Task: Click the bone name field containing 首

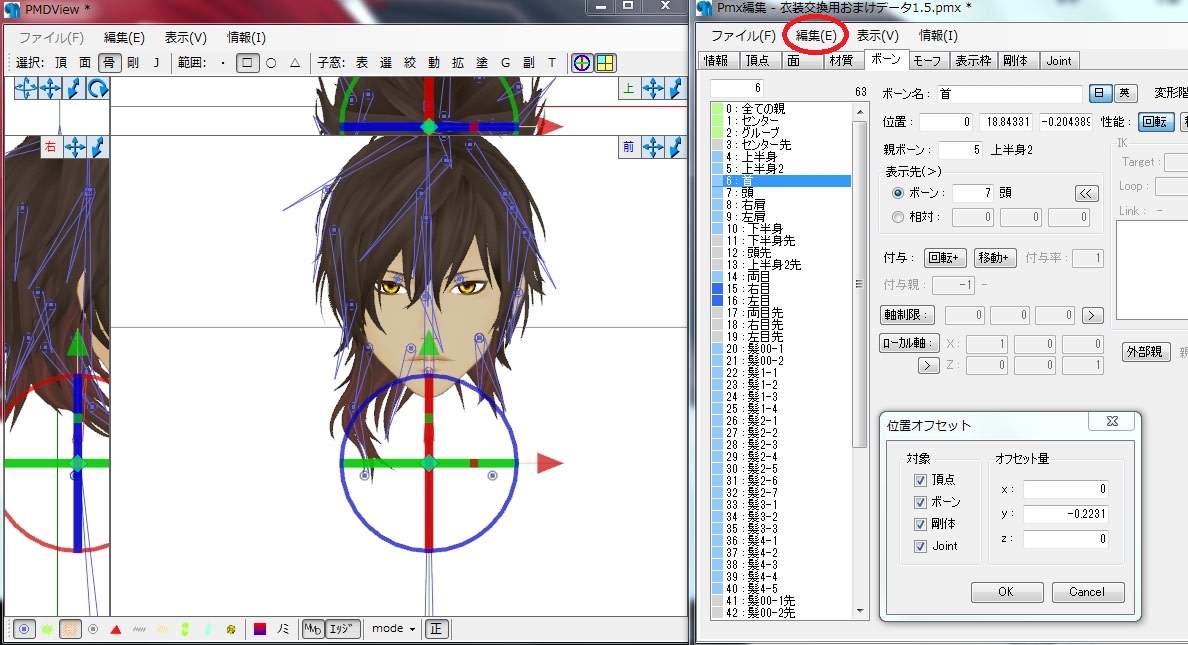Action: pos(1008,94)
